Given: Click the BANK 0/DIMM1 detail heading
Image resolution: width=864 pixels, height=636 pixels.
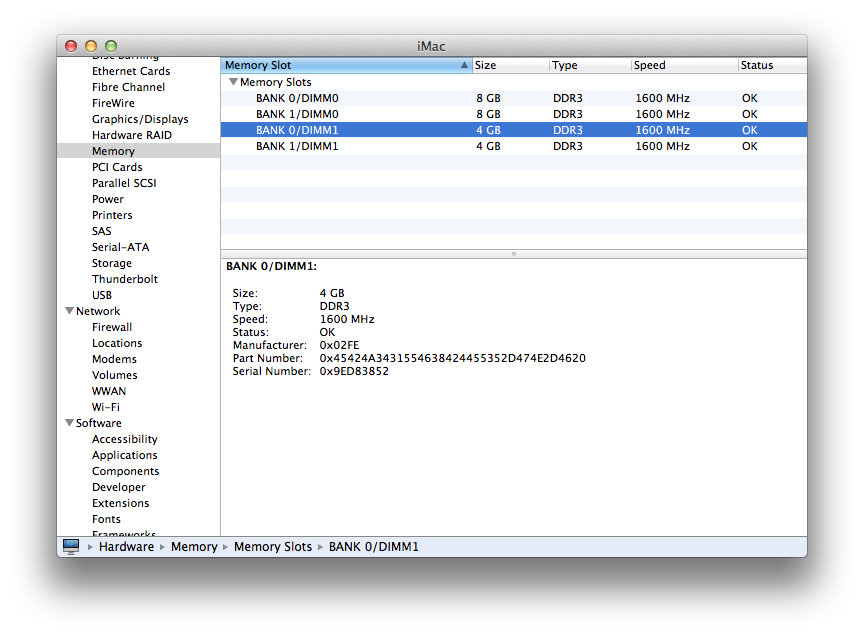Looking at the screenshot, I should (x=271, y=266).
